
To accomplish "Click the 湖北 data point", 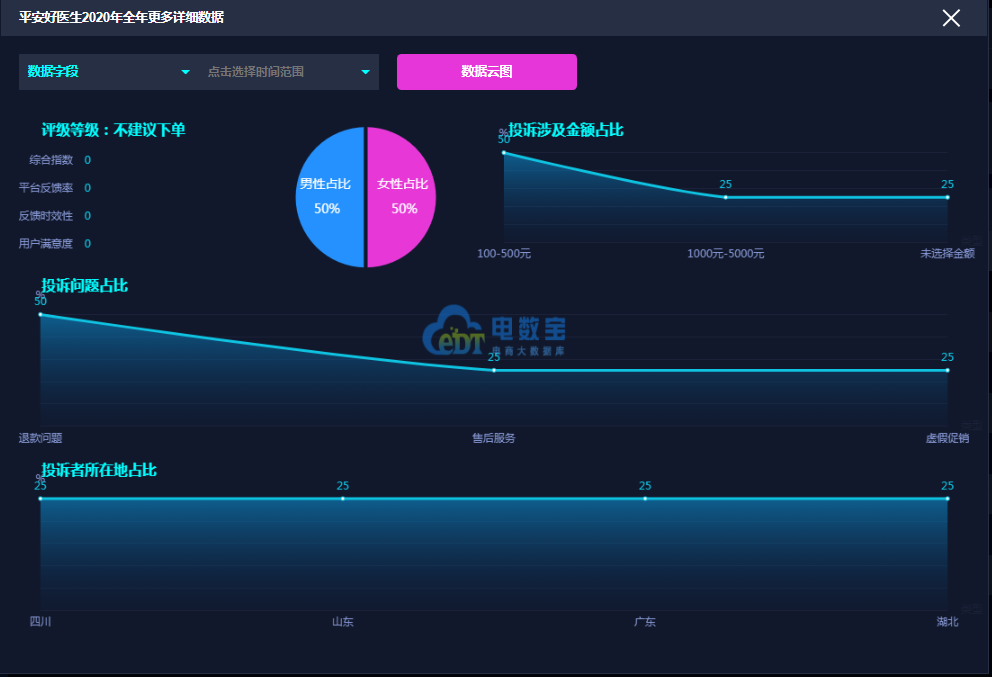I will point(947,499).
